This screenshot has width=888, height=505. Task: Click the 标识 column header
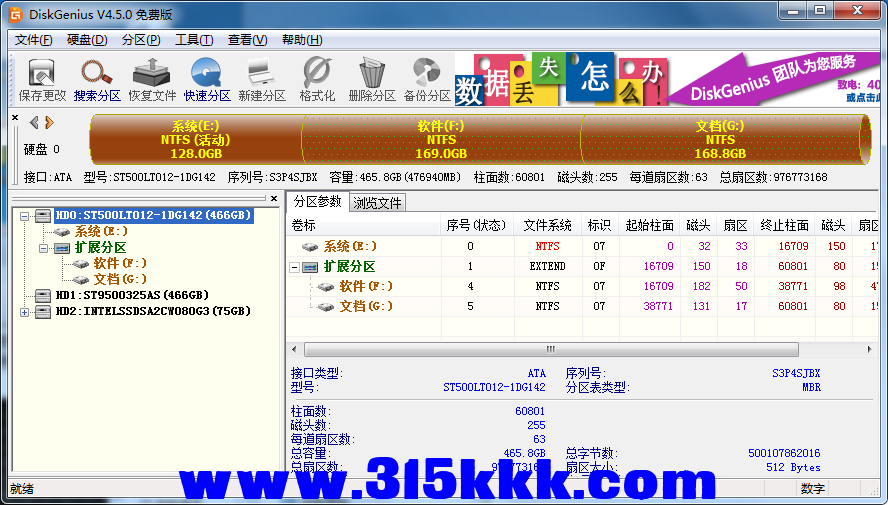pyautogui.click(x=600, y=225)
